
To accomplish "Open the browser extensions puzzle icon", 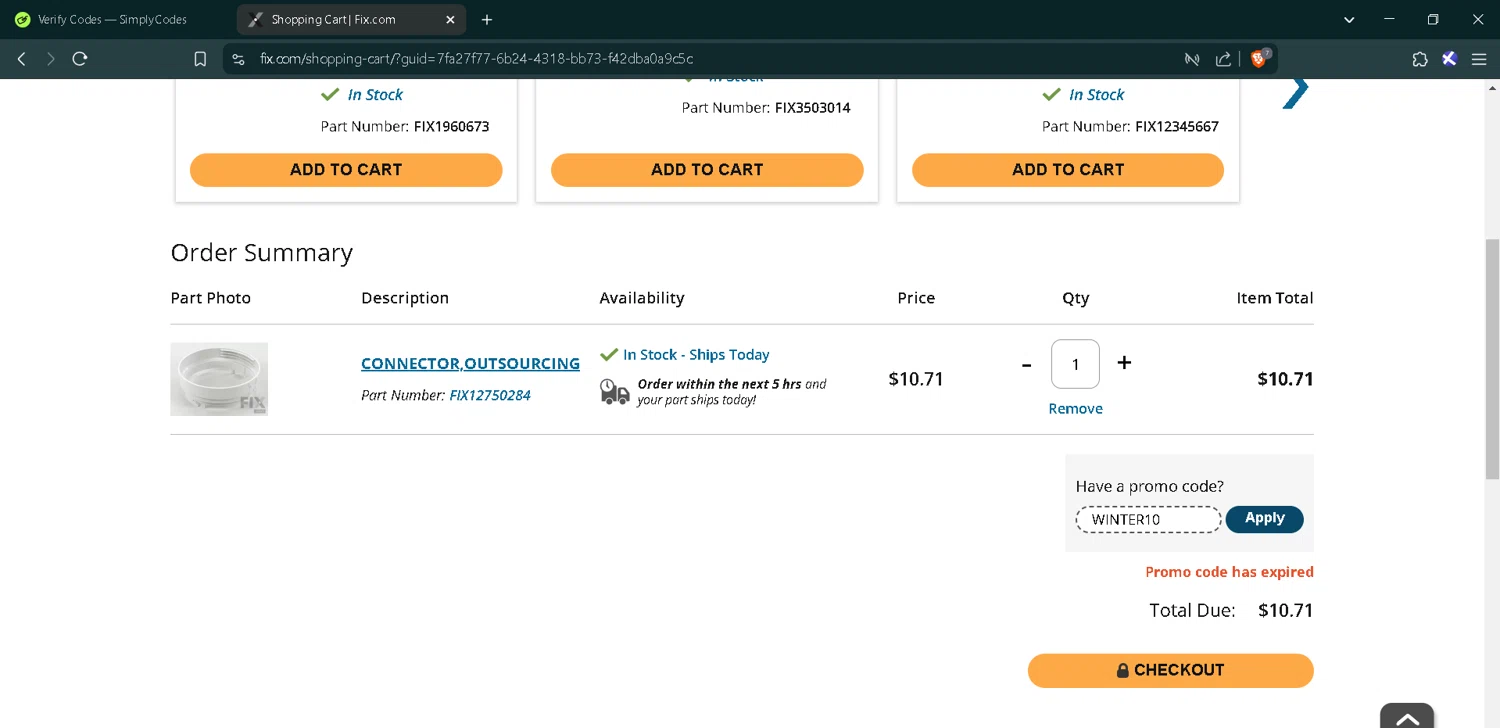I will coord(1420,59).
